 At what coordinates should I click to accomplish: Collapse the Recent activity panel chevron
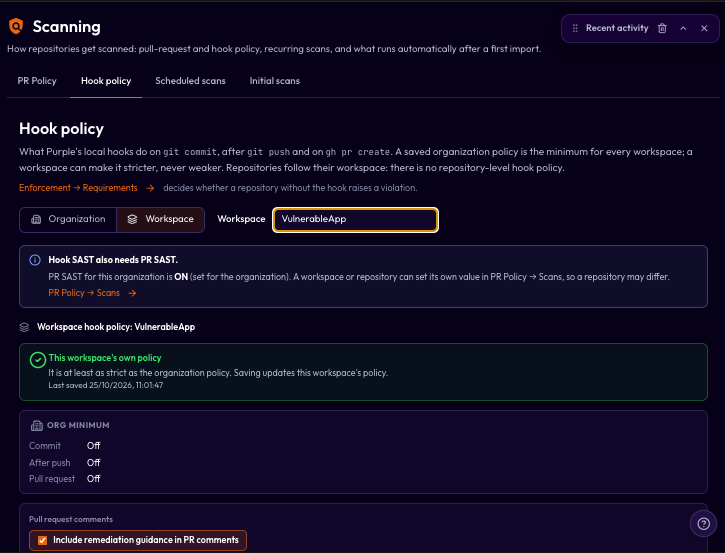tap(683, 28)
